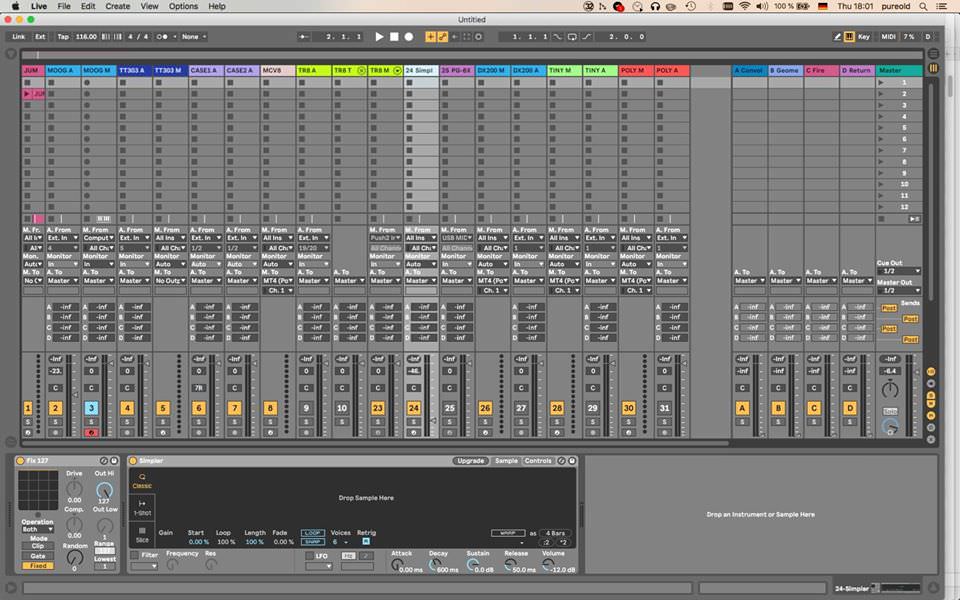Screen dimensions: 960x600
Task: Switch Simpler to the Controls tab
Action: [x=538, y=460]
